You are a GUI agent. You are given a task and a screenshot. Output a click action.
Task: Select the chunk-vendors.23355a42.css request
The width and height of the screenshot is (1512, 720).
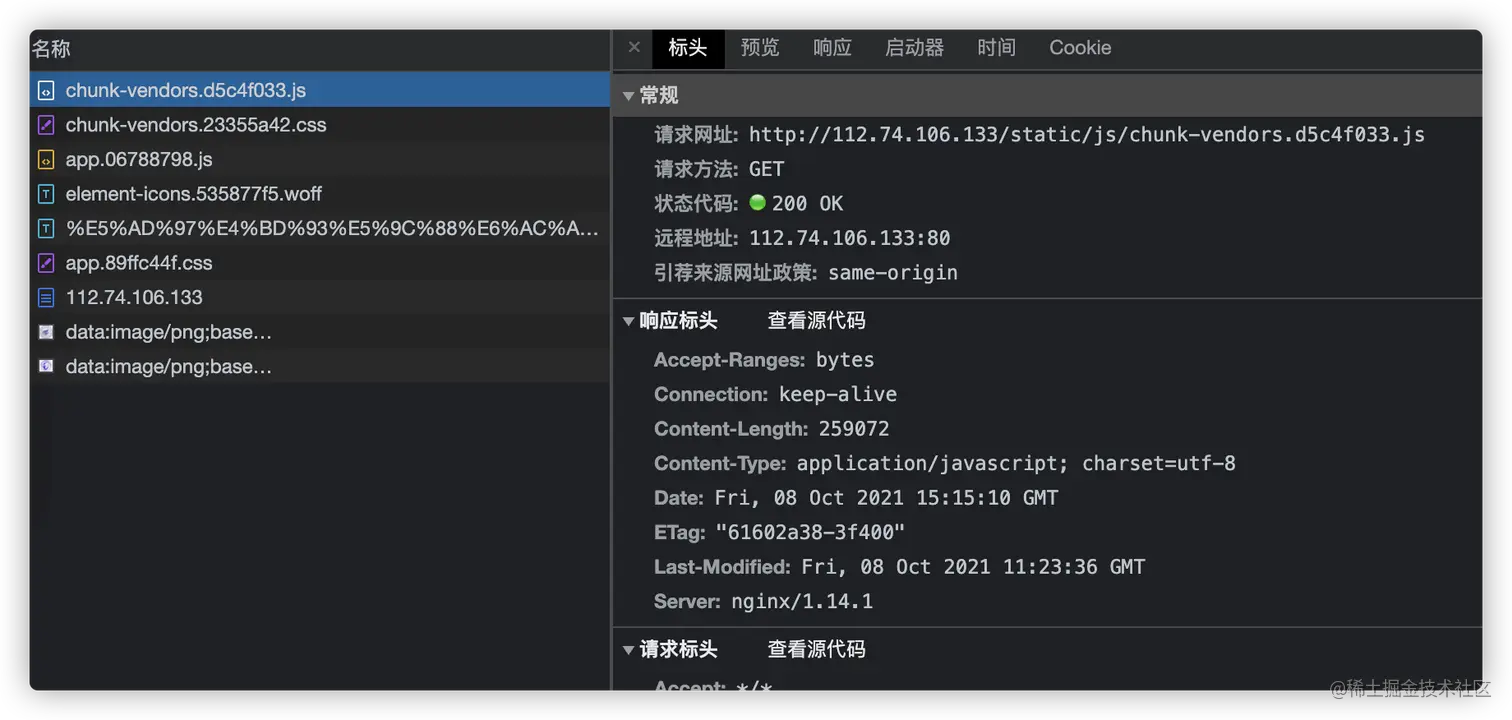pyautogui.click(x=320, y=125)
